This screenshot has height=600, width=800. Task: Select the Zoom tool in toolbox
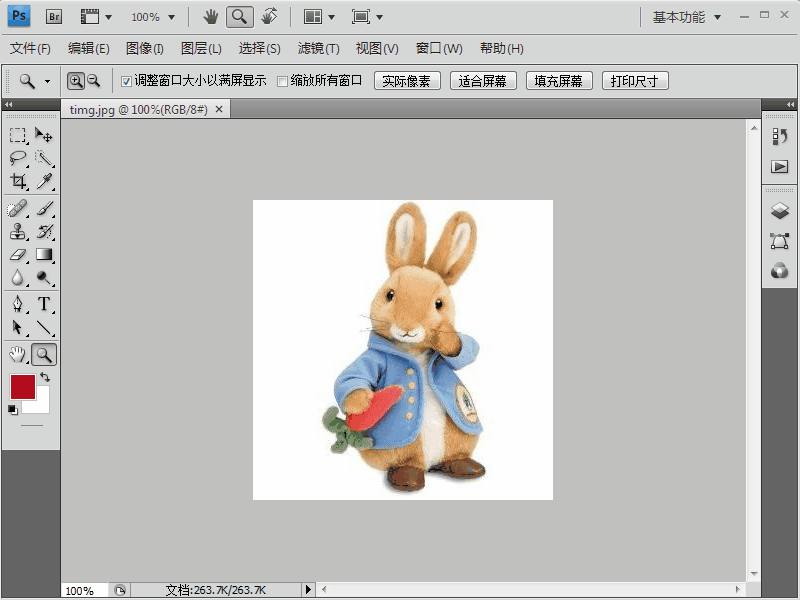coord(44,354)
